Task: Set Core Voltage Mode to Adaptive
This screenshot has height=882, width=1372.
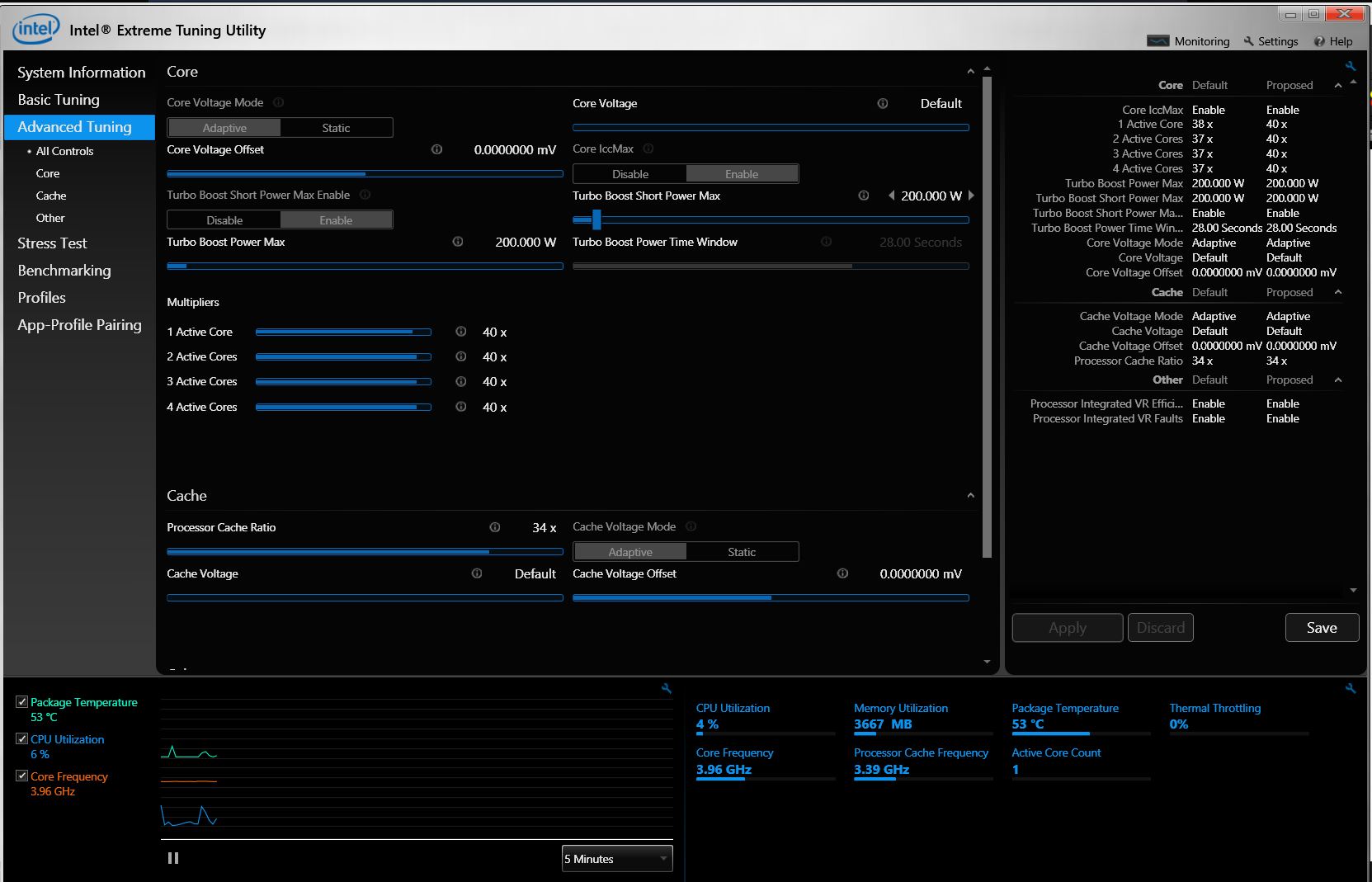Action: (224, 128)
